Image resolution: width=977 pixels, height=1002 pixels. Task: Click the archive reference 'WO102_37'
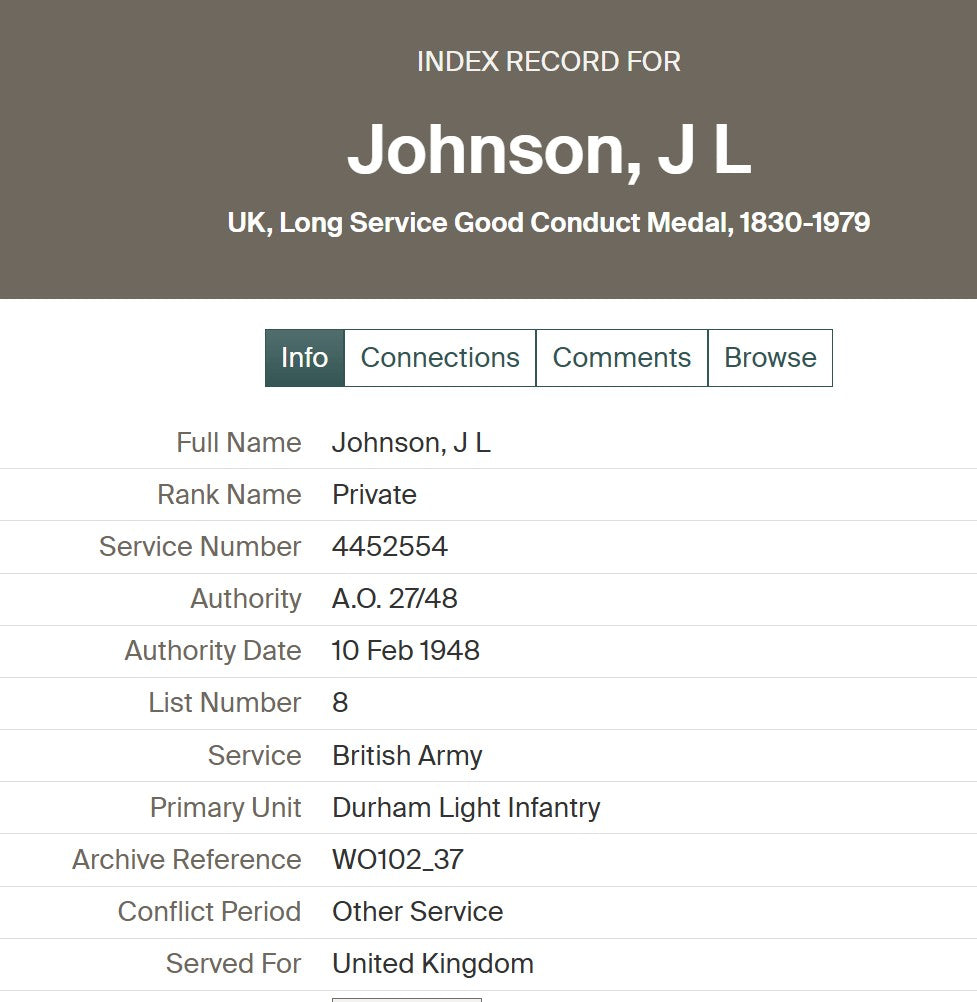tap(398, 860)
